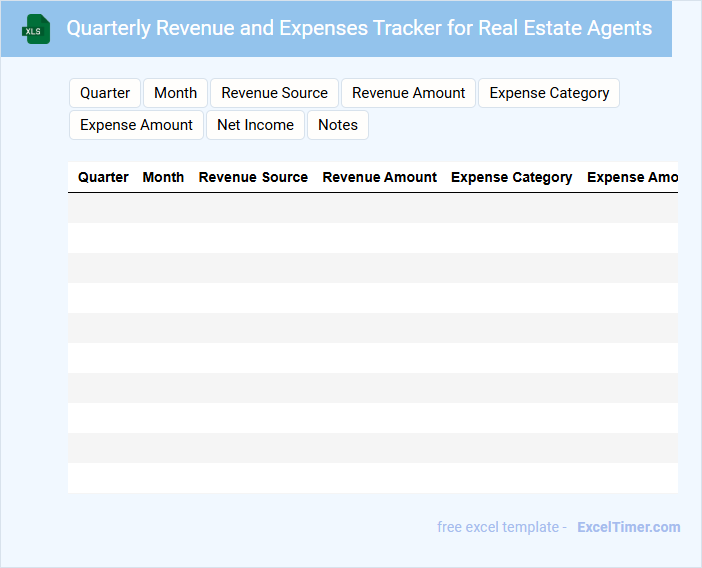The width and height of the screenshot is (702, 568).
Task: Select the Month tag button
Action: coord(175,93)
